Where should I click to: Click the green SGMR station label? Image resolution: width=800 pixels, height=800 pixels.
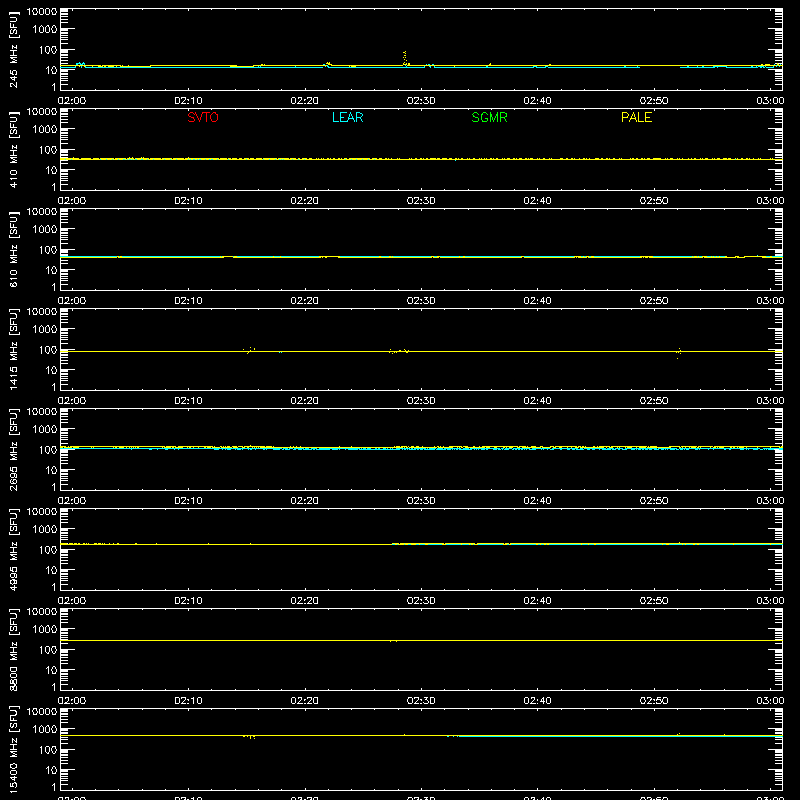pos(489,117)
